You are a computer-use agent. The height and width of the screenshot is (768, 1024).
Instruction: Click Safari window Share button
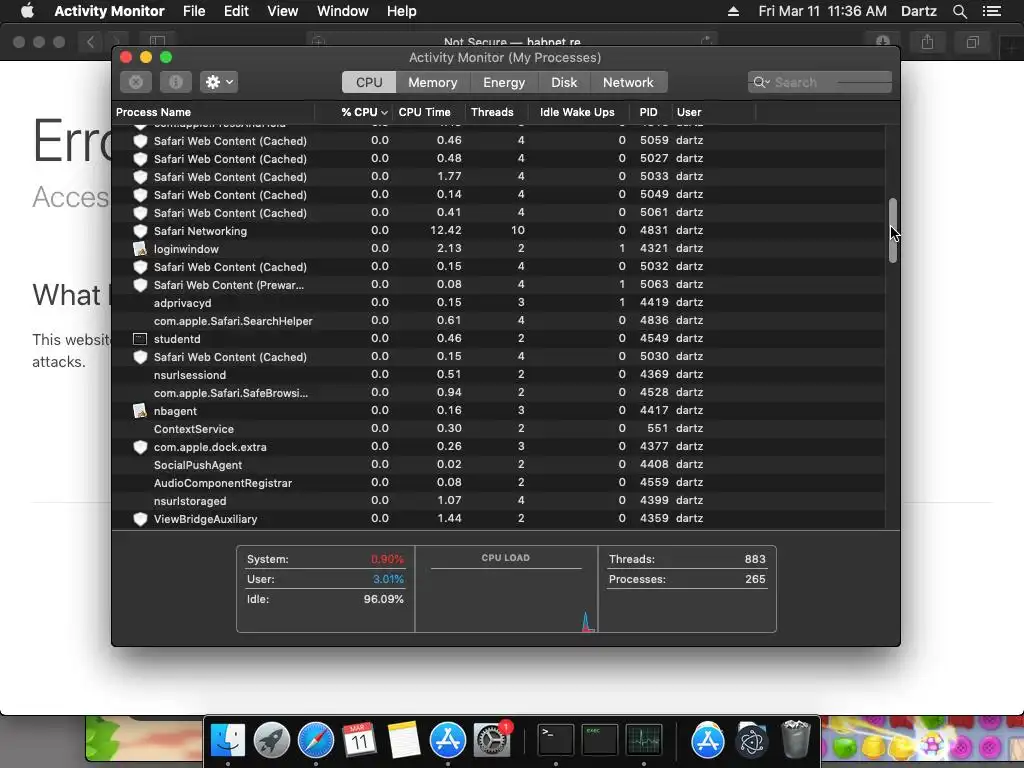click(x=927, y=42)
